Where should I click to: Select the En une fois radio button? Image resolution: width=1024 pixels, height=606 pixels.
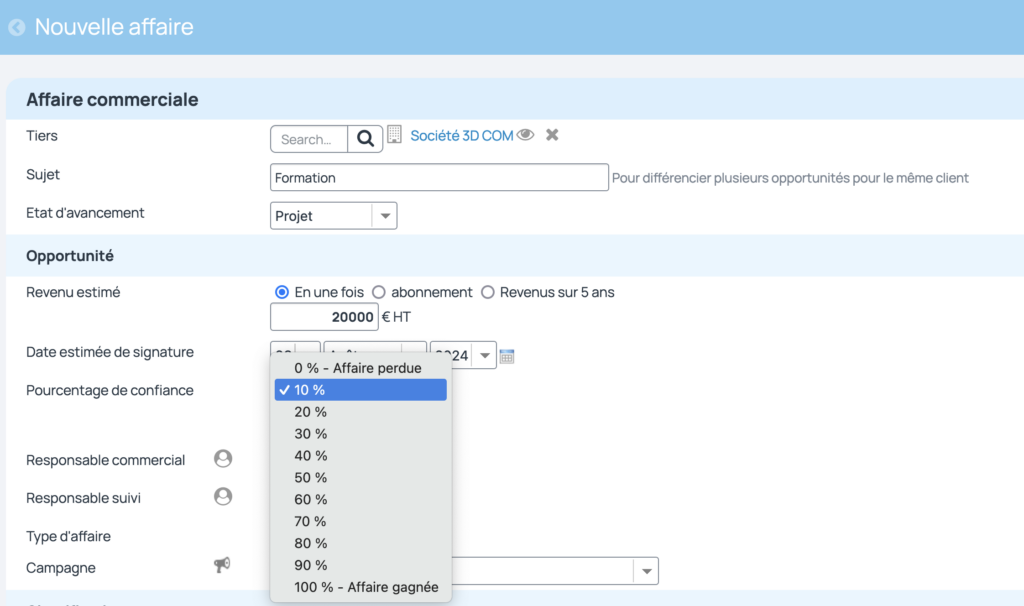281,292
